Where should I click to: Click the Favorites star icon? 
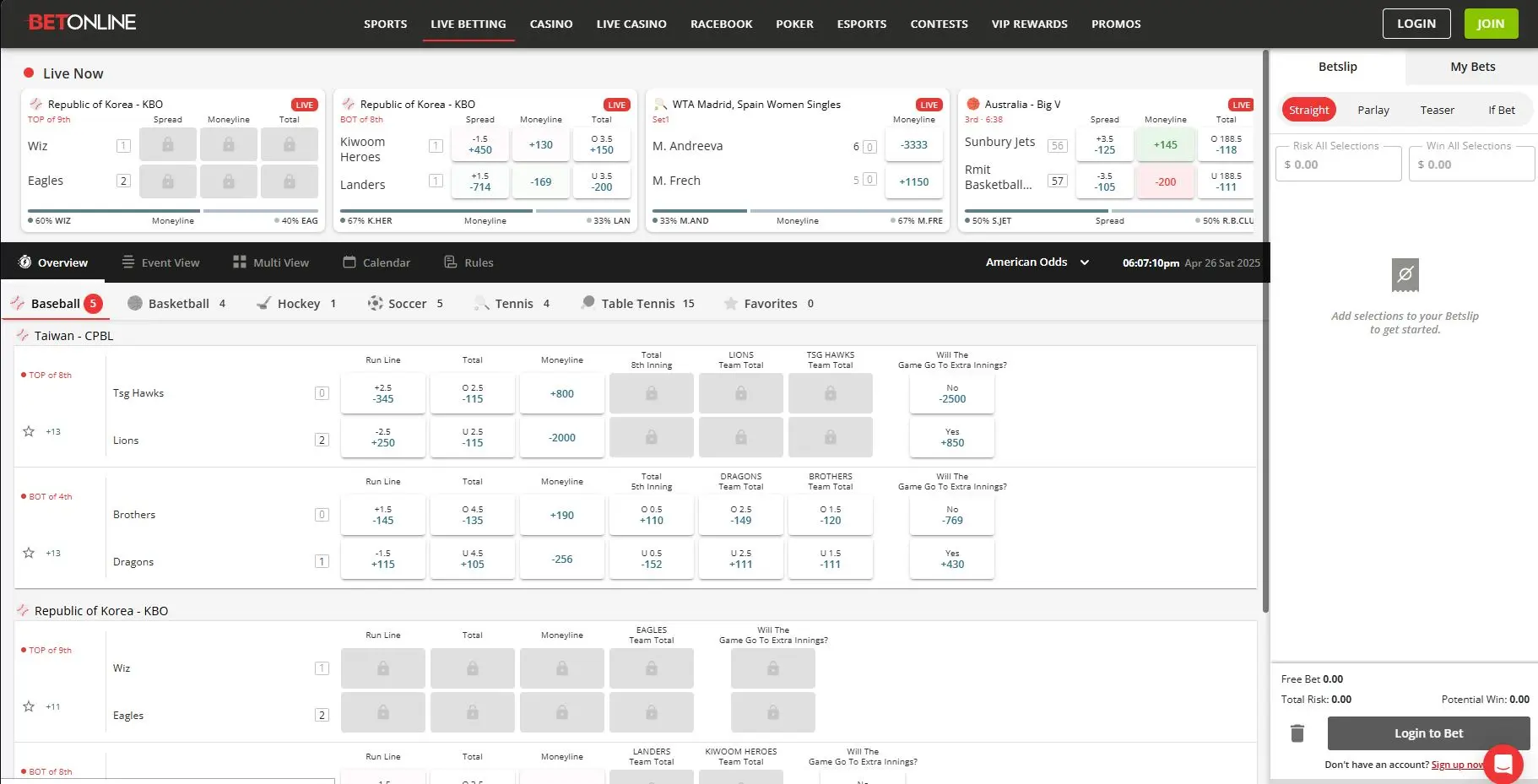click(731, 303)
